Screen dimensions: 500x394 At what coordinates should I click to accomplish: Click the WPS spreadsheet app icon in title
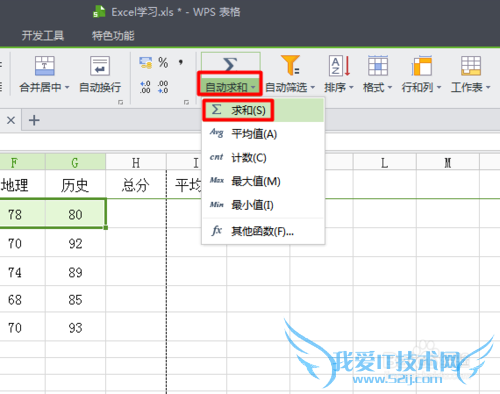(99, 12)
